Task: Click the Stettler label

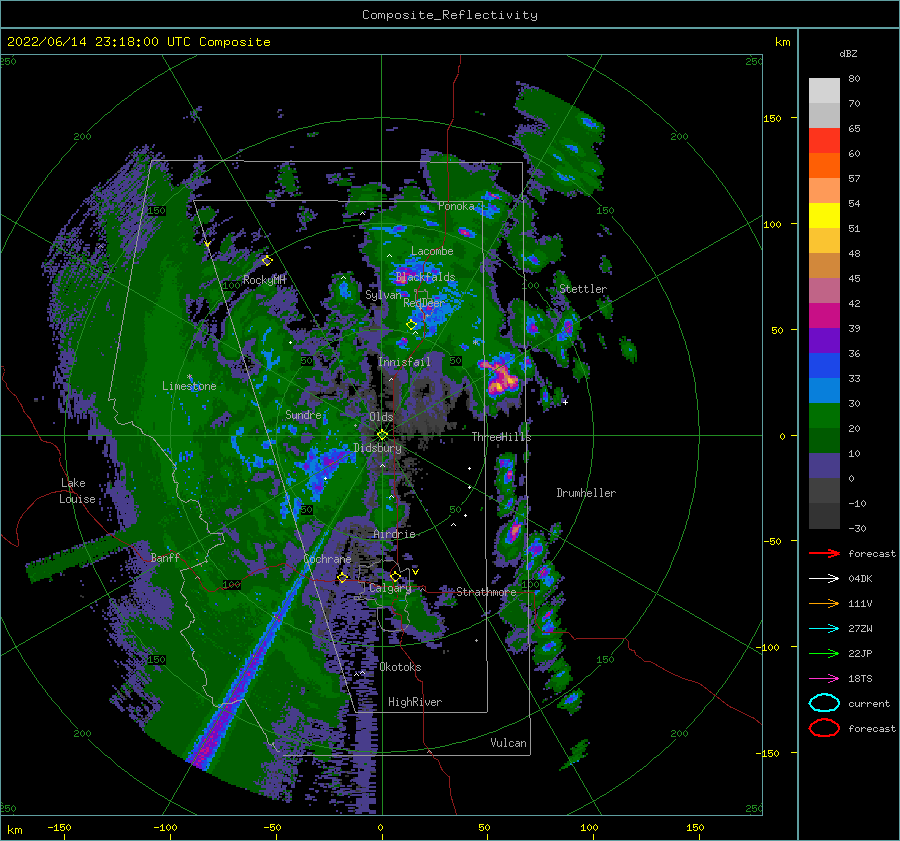Action: coord(583,289)
